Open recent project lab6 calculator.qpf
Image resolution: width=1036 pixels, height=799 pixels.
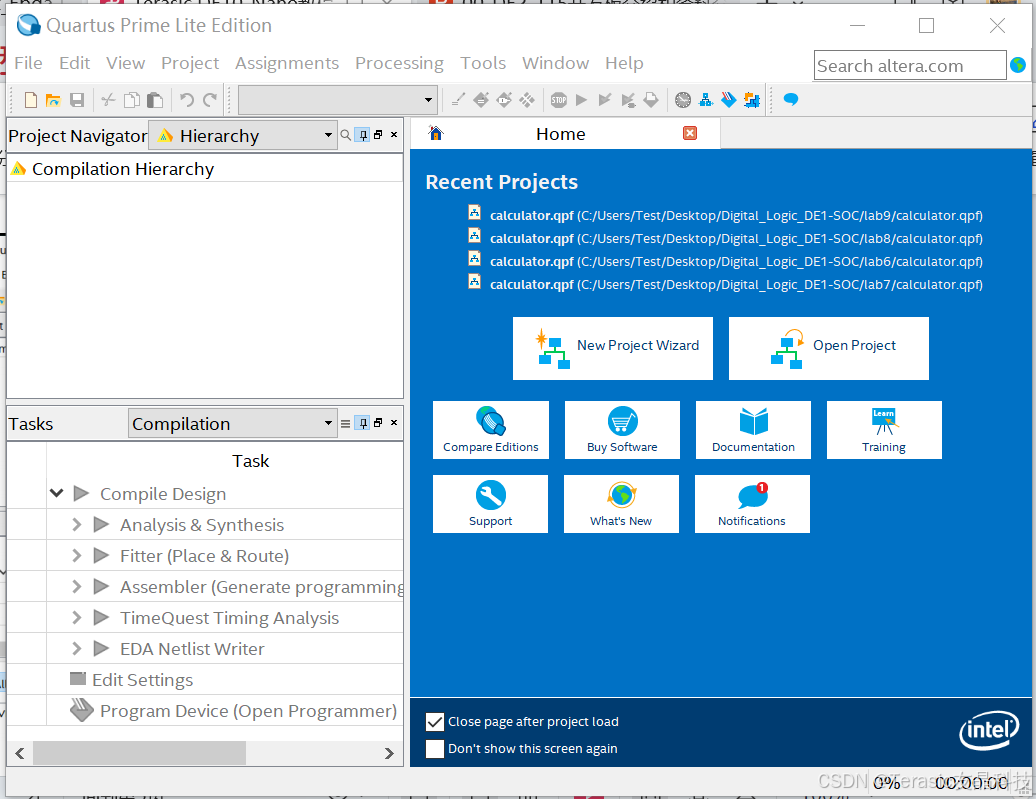tap(736, 262)
